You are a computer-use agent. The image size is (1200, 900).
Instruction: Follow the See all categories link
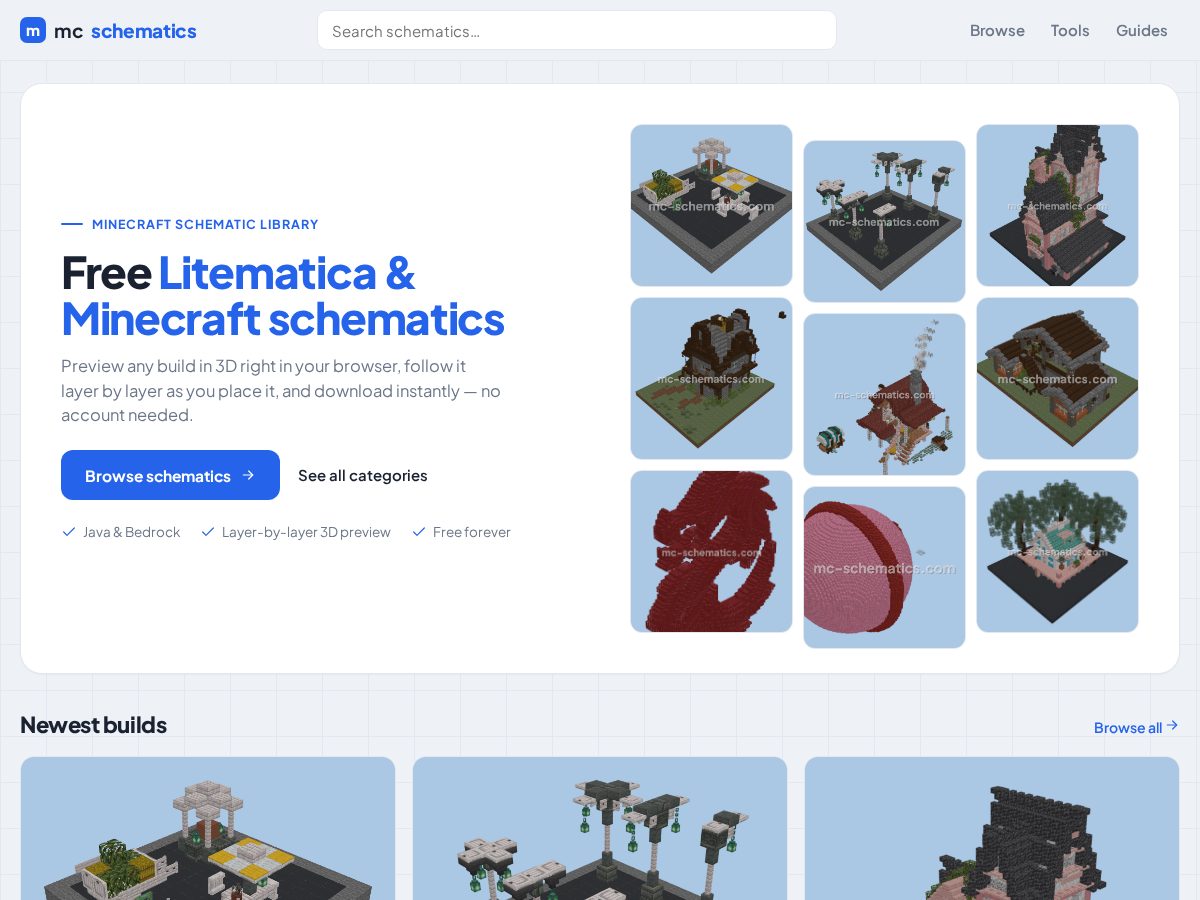coord(363,475)
